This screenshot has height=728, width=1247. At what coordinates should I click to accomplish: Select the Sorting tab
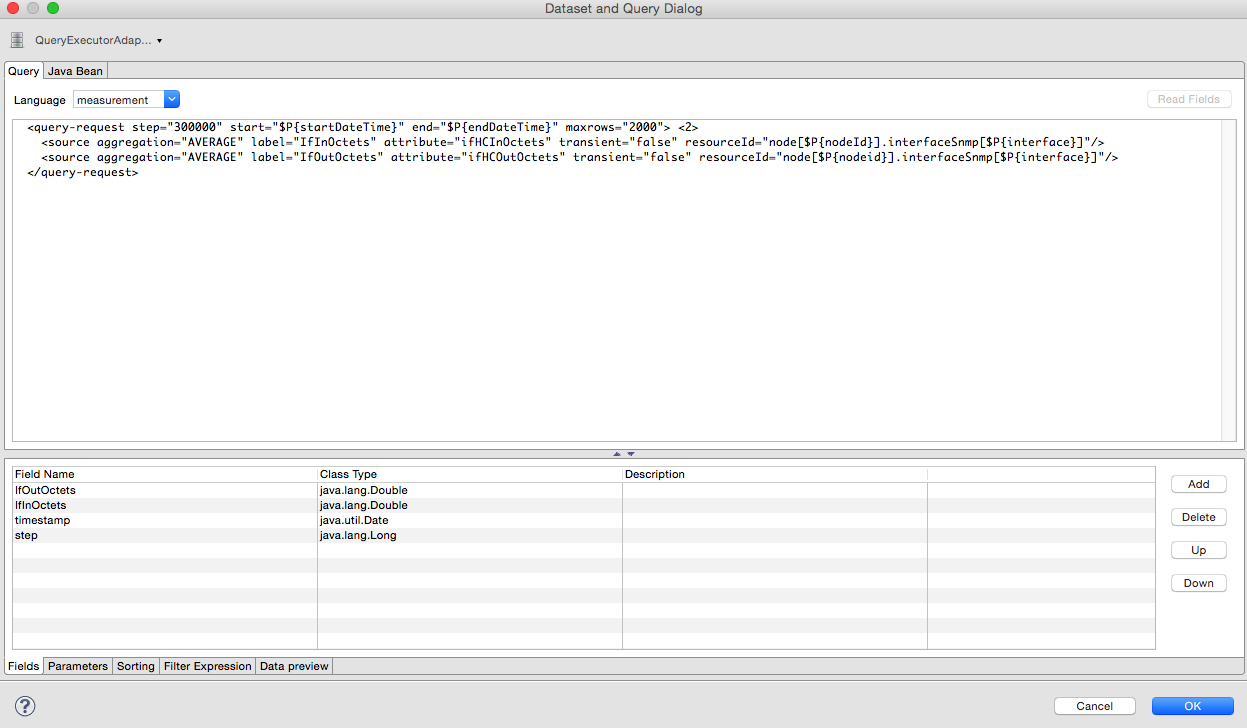(x=135, y=665)
